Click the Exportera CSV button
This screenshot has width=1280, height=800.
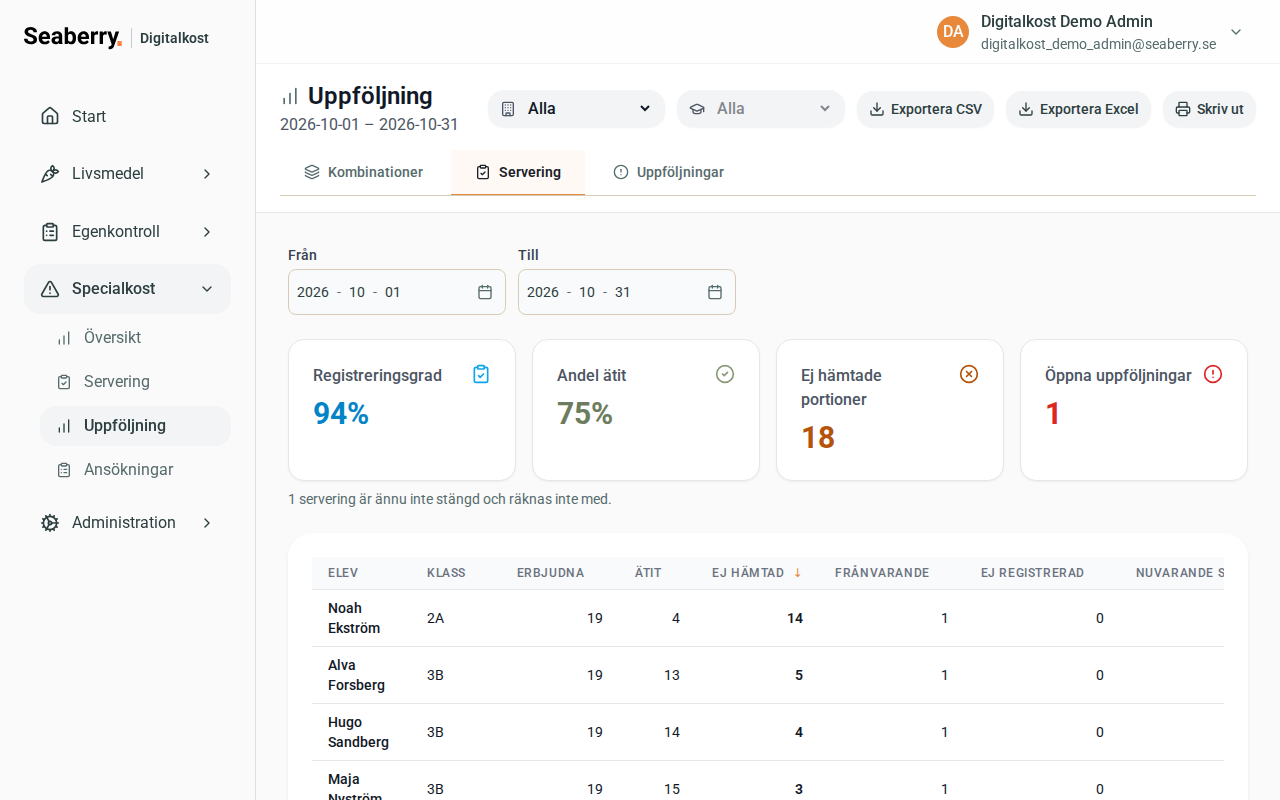(x=925, y=109)
